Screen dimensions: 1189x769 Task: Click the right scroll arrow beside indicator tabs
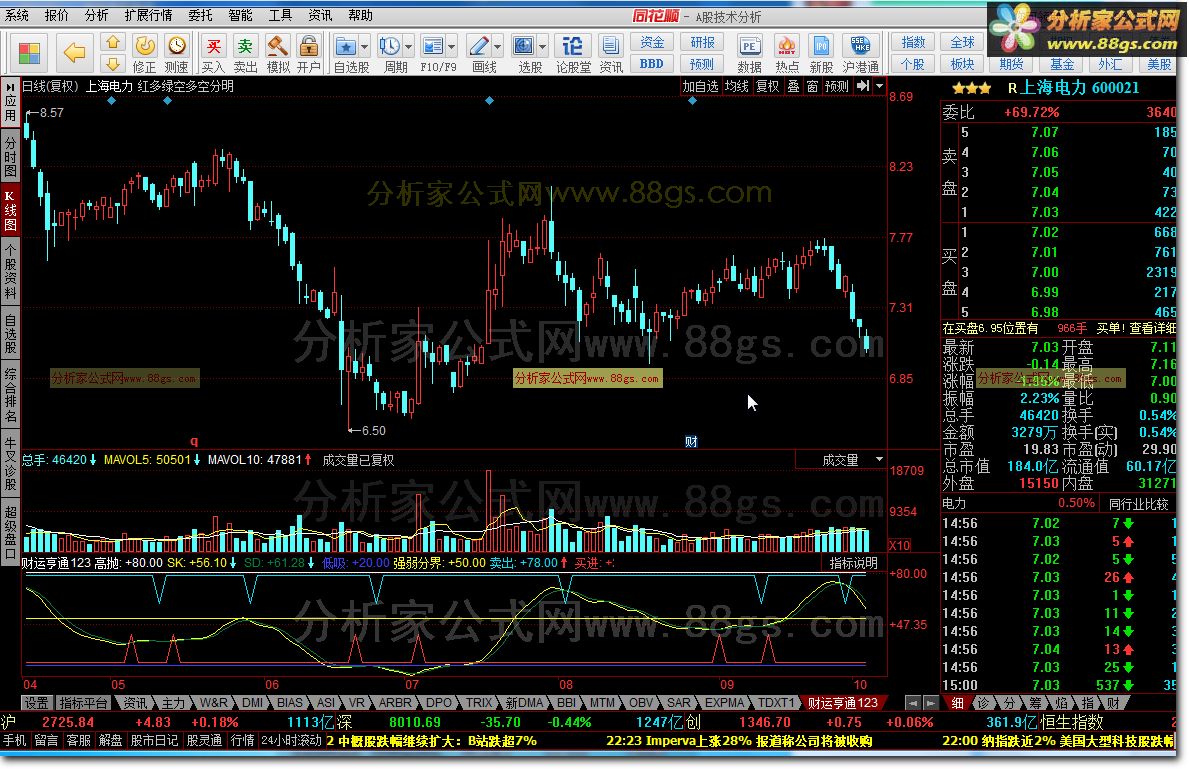930,704
